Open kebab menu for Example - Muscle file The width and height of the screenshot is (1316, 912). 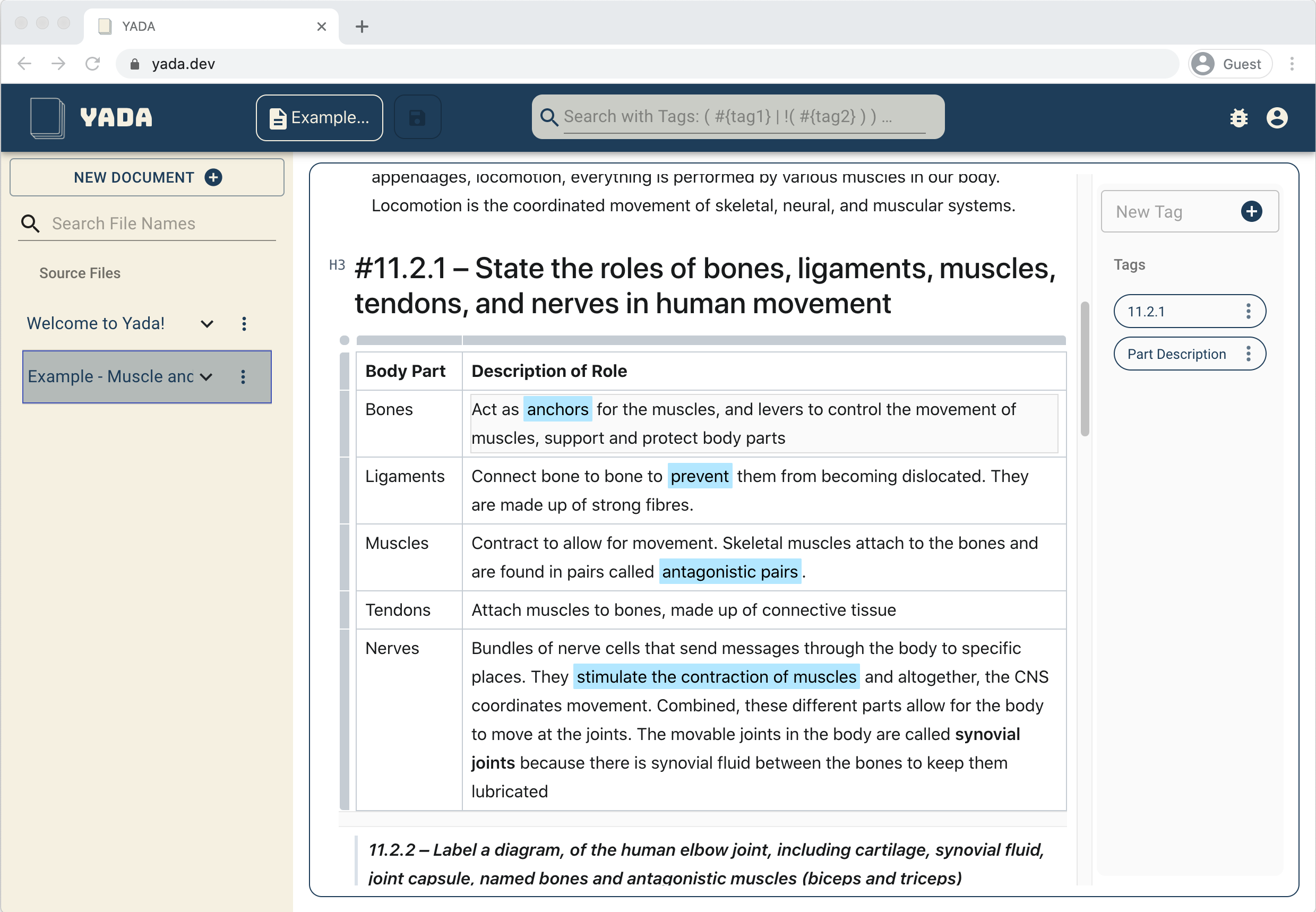tap(243, 376)
